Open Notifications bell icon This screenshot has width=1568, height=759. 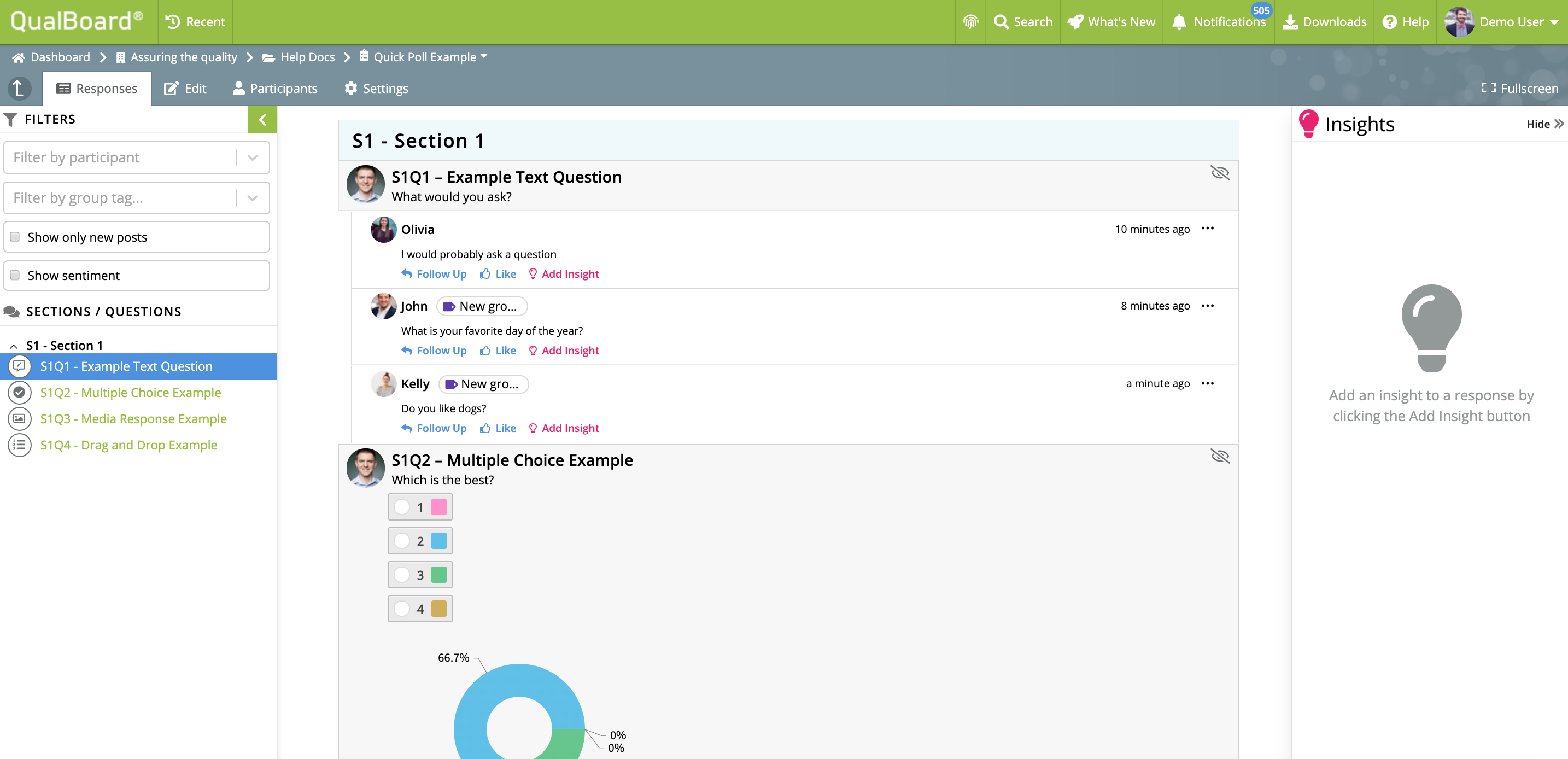(1179, 22)
